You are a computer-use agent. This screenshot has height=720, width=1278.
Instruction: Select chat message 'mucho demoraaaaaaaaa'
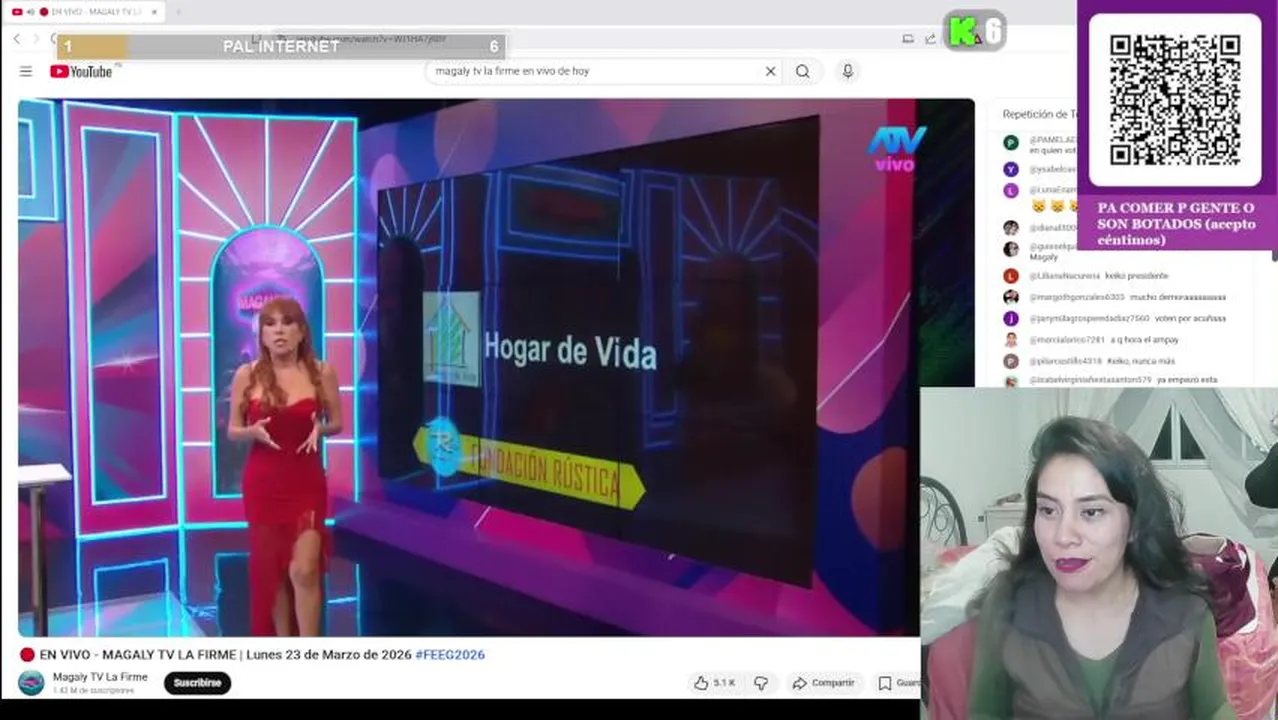(x=1179, y=297)
